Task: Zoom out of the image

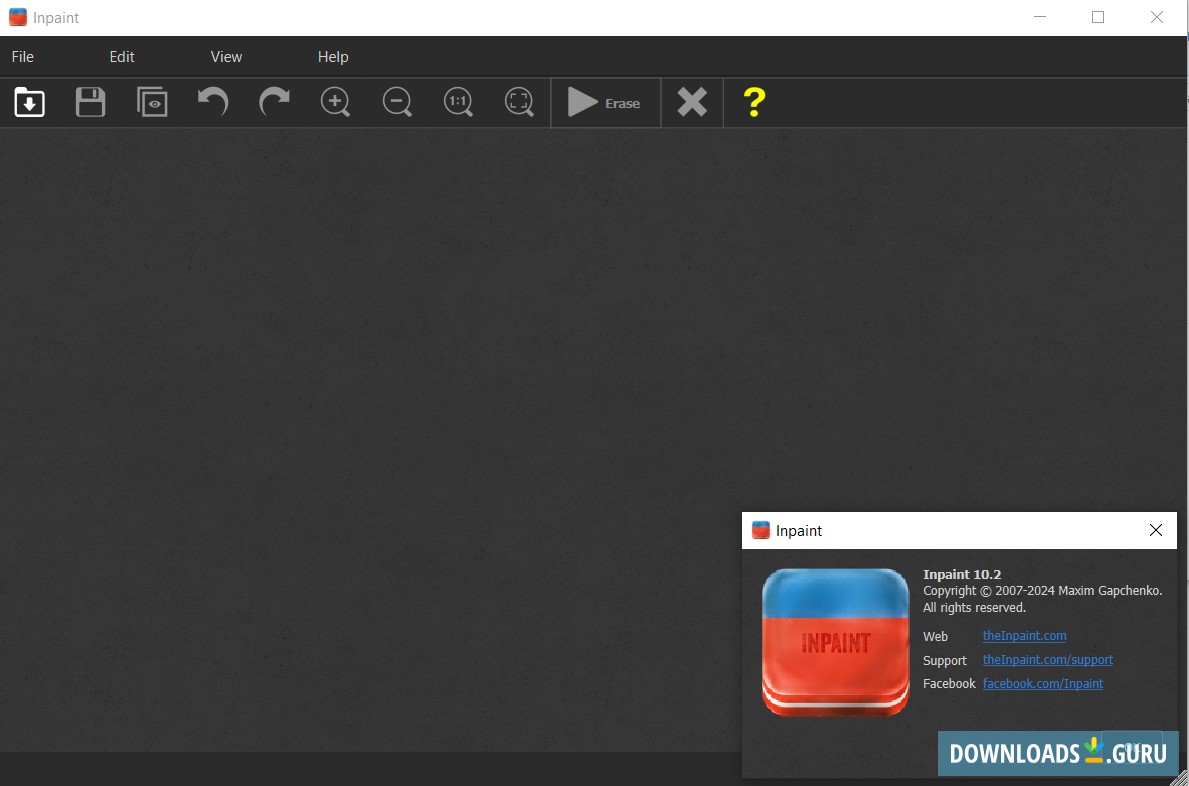Action: (x=396, y=102)
